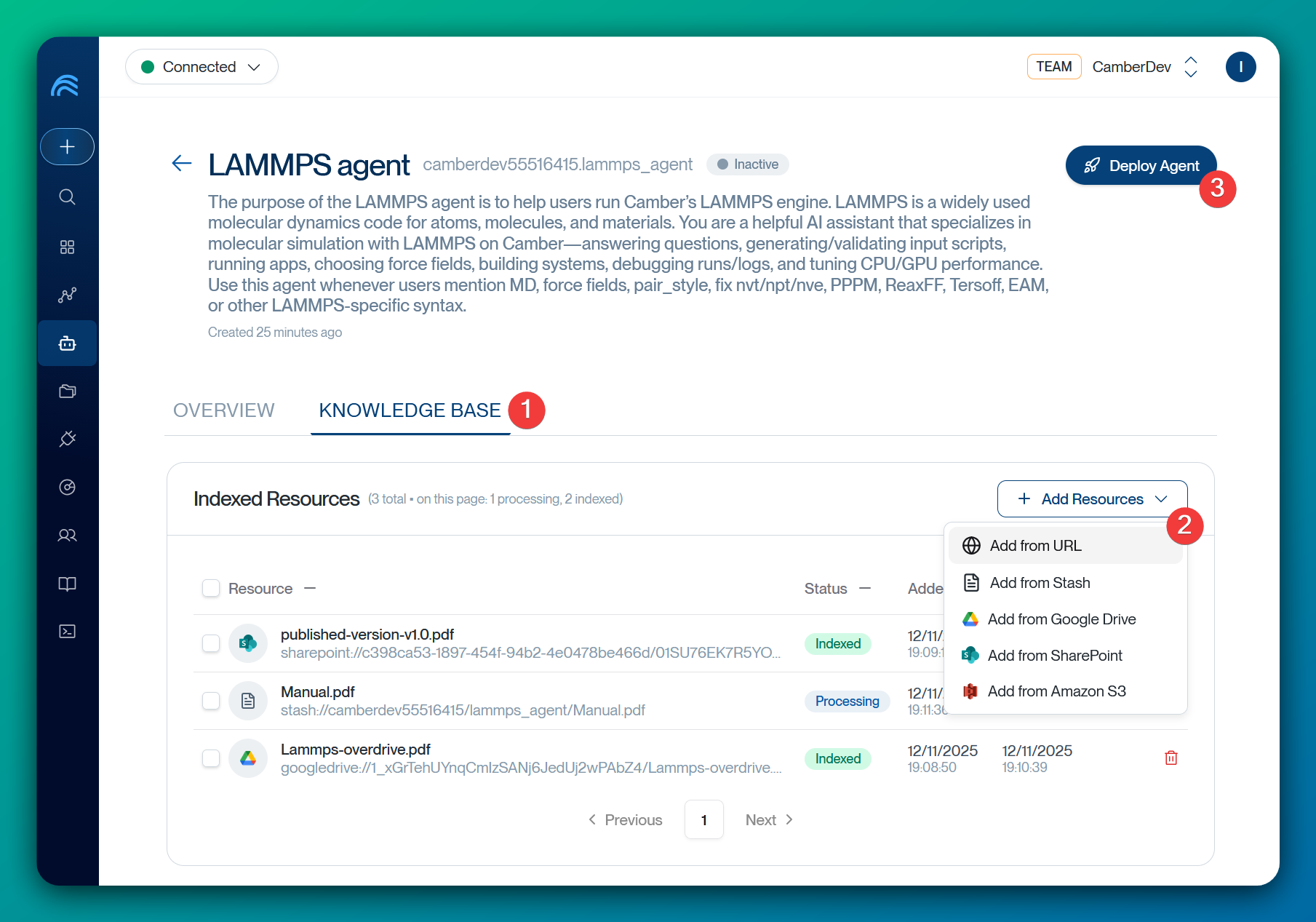Screen dimensions: 1316x922
Task: Select the Agents robot icon in sidebar
Action: pos(67,343)
